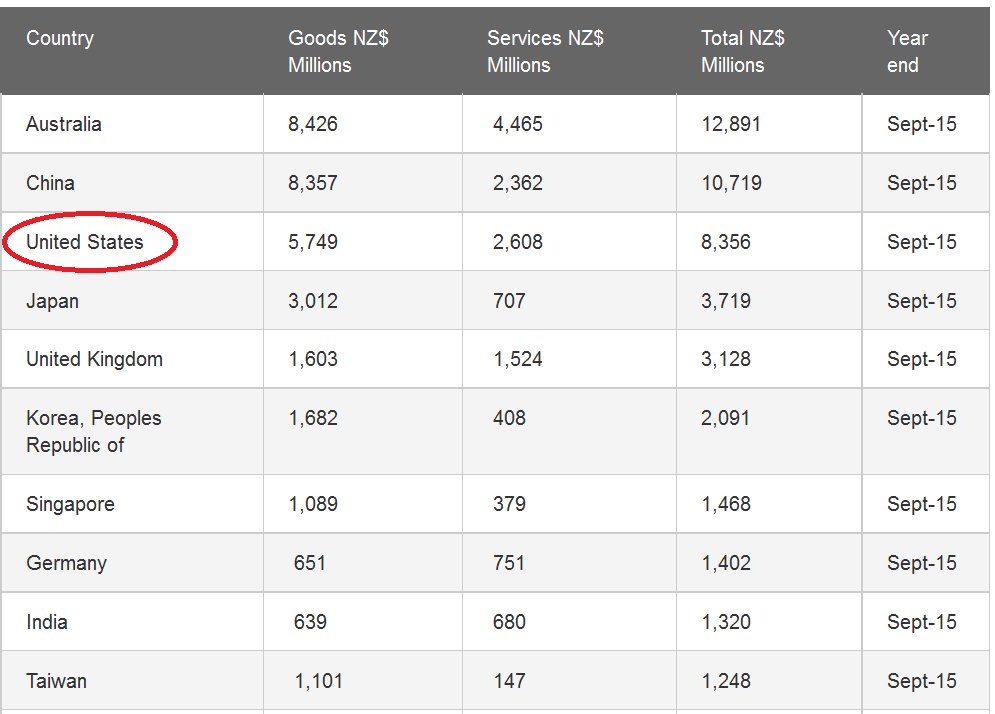
Task: Click the Singapore country cell
Action: 70,504
